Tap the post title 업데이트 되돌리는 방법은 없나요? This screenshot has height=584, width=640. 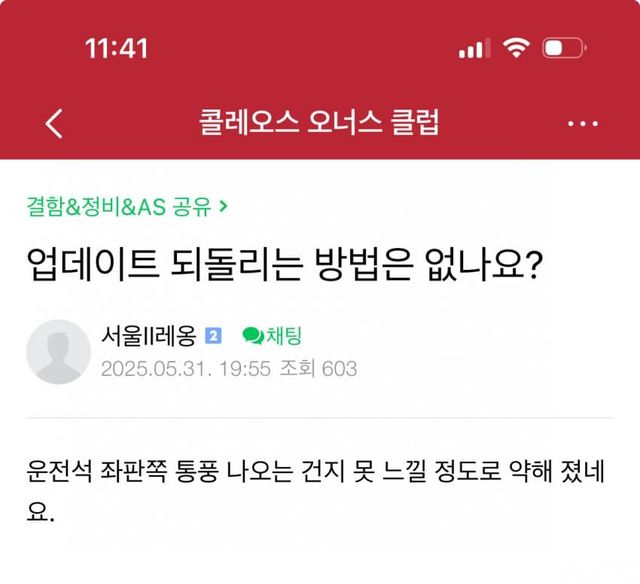(284, 267)
